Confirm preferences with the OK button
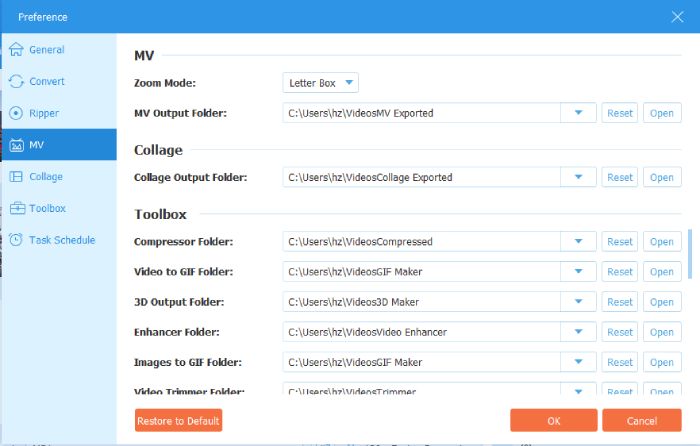The image size is (700, 446). point(554,421)
